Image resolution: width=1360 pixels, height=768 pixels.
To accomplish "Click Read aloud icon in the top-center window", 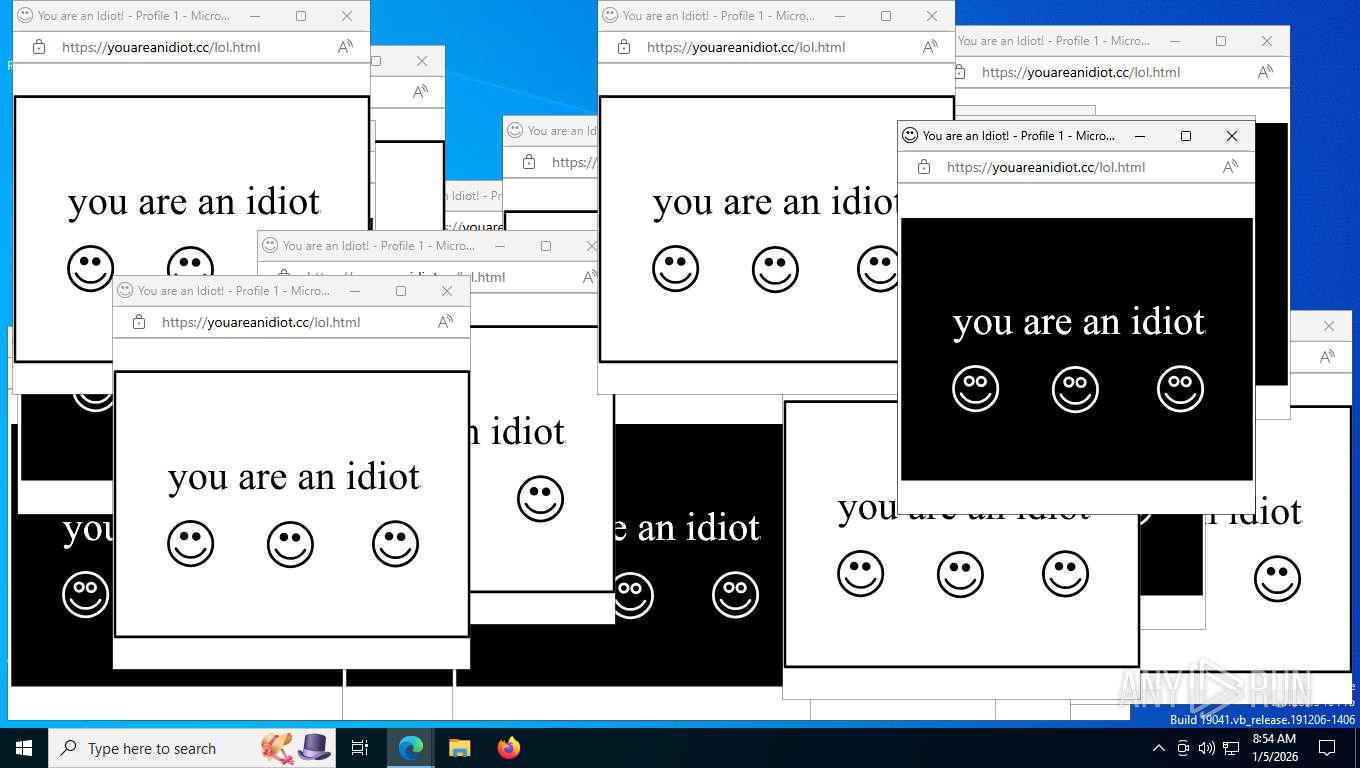I will [930, 47].
